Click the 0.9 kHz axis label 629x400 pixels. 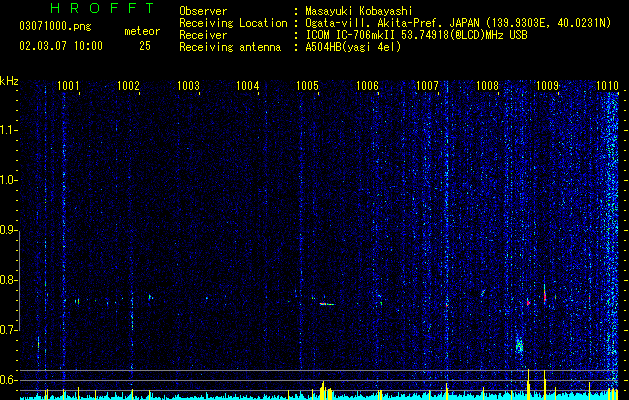[x=8, y=230]
